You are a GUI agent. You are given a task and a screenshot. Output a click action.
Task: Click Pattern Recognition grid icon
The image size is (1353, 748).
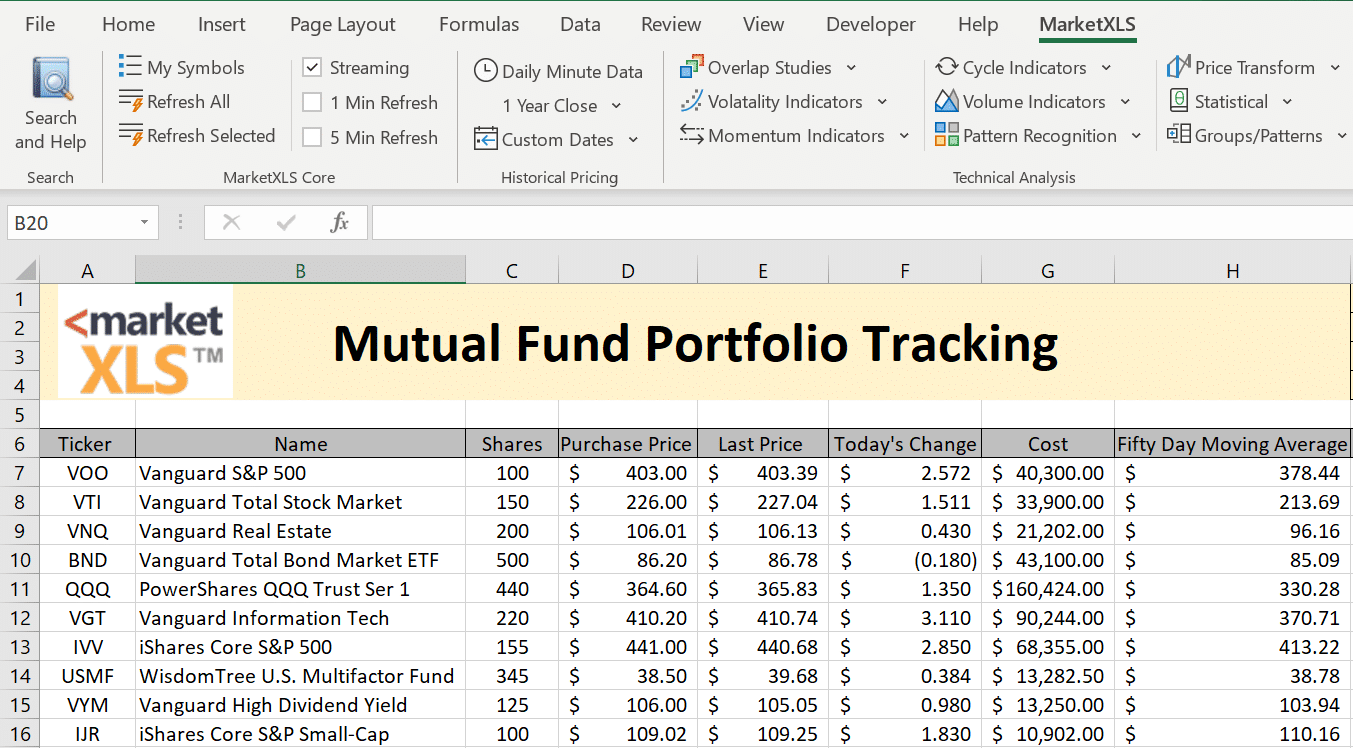(946, 135)
